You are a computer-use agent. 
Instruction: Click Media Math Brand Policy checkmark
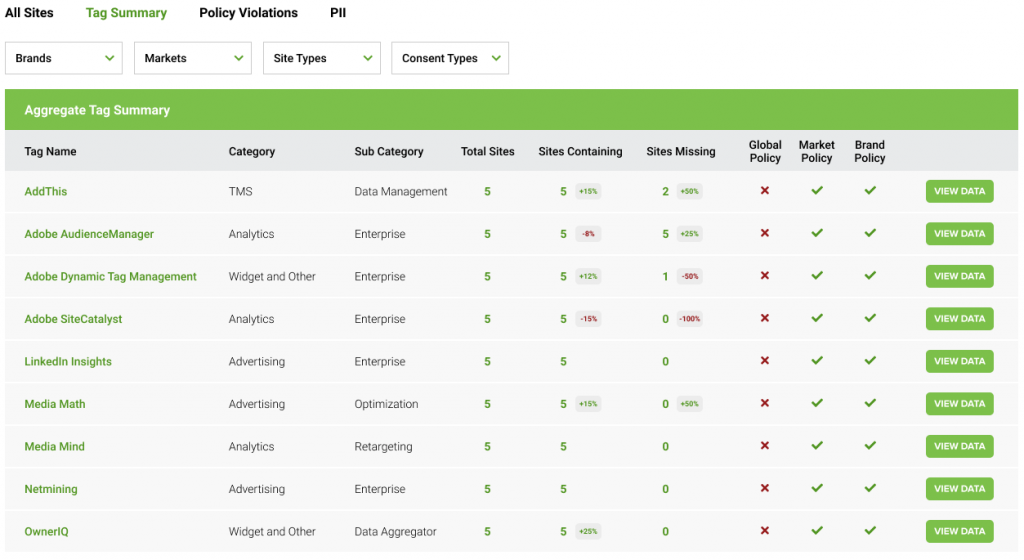click(x=870, y=403)
